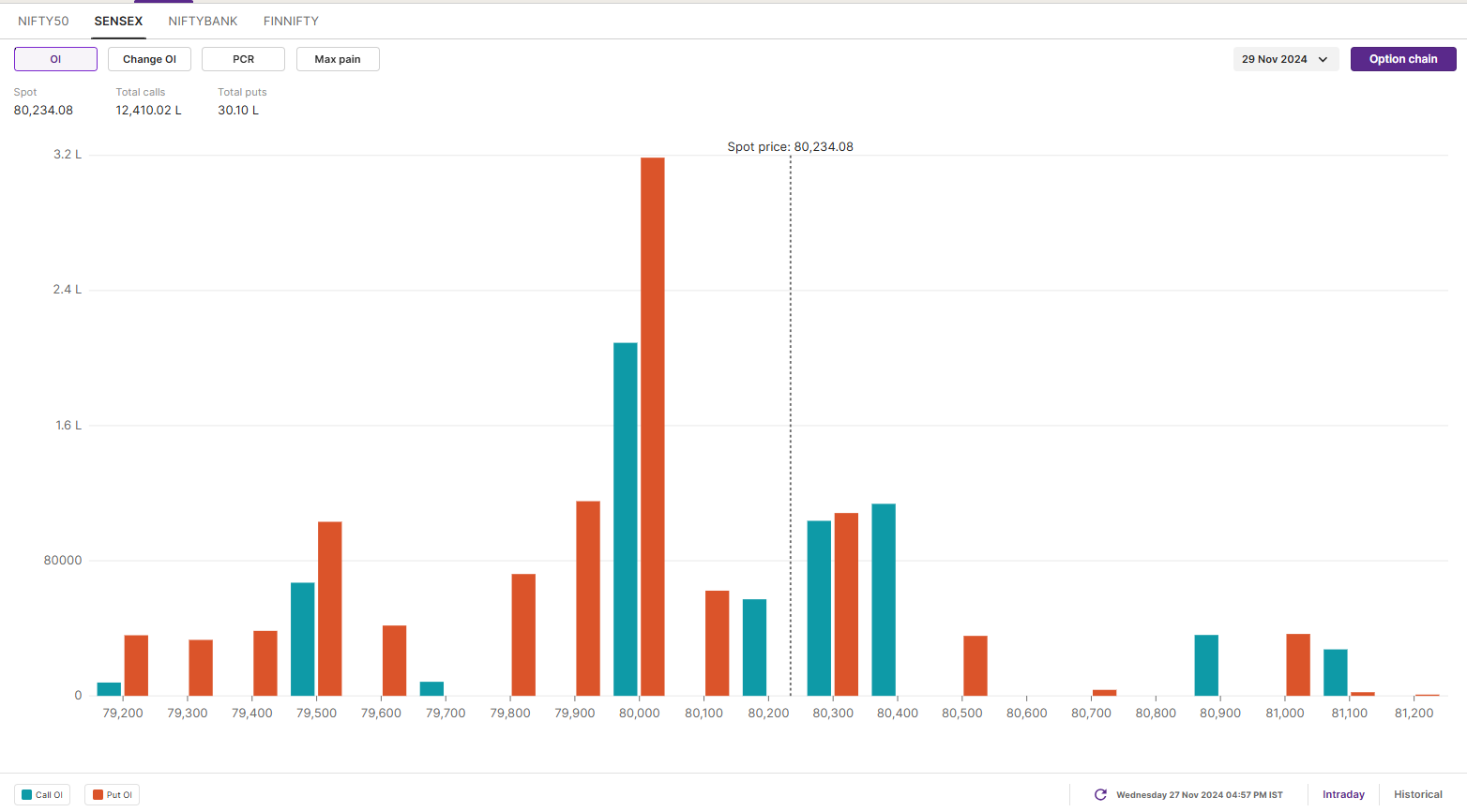The height and width of the screenshot is (812, 1467).
Task: Click the 79,200 x-axis label
Action: [123, 713]
